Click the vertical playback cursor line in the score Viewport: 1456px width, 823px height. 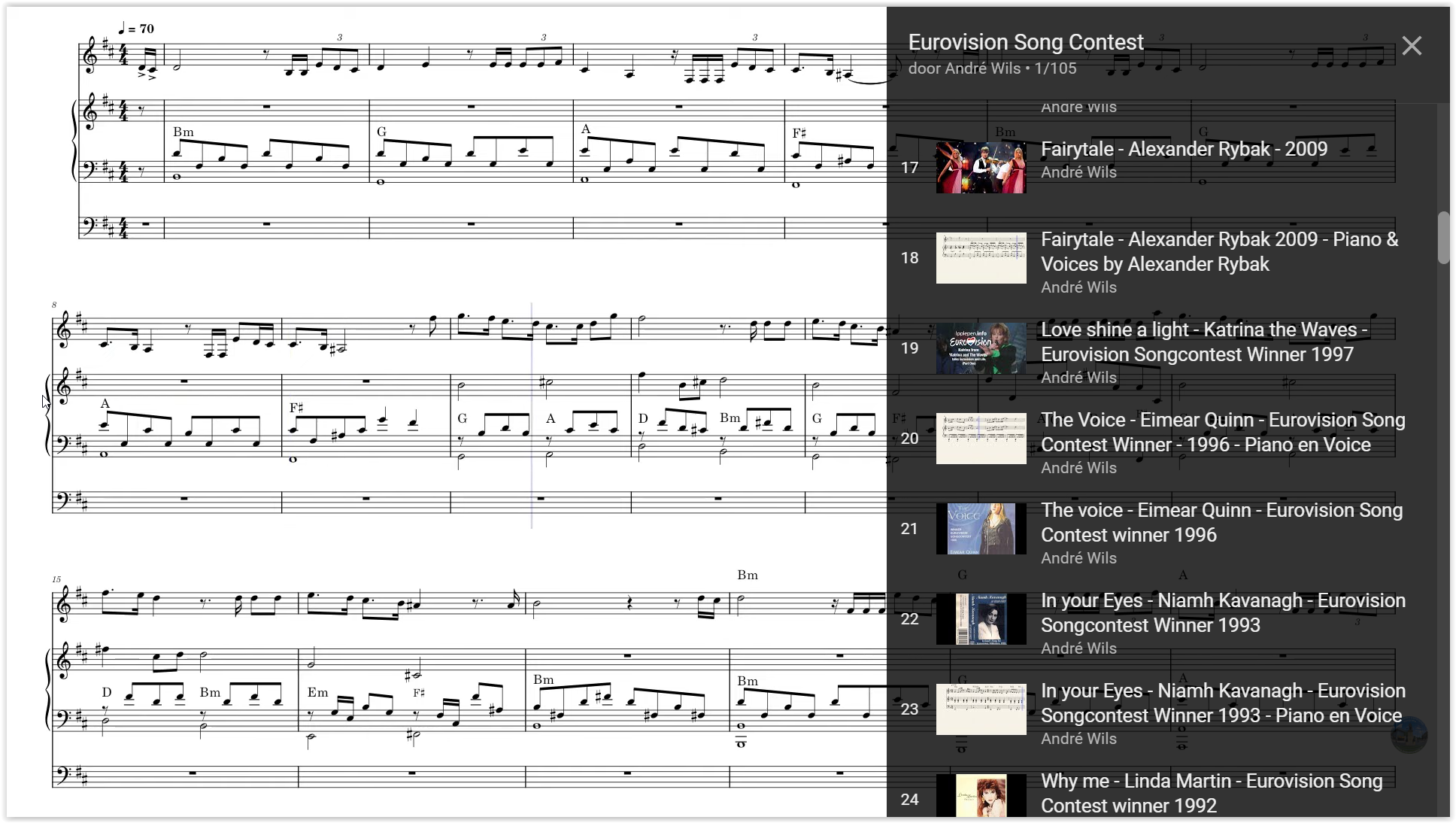(532, 415)
